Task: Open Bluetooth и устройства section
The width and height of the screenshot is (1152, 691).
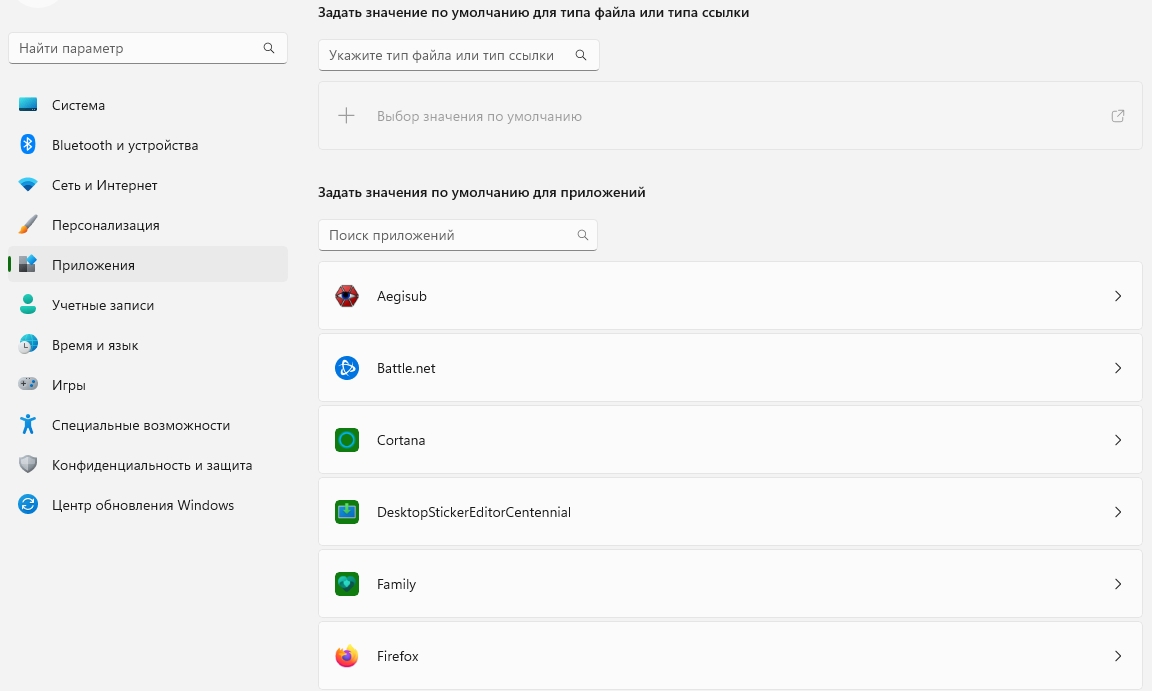Action: [x=148, y=145]
